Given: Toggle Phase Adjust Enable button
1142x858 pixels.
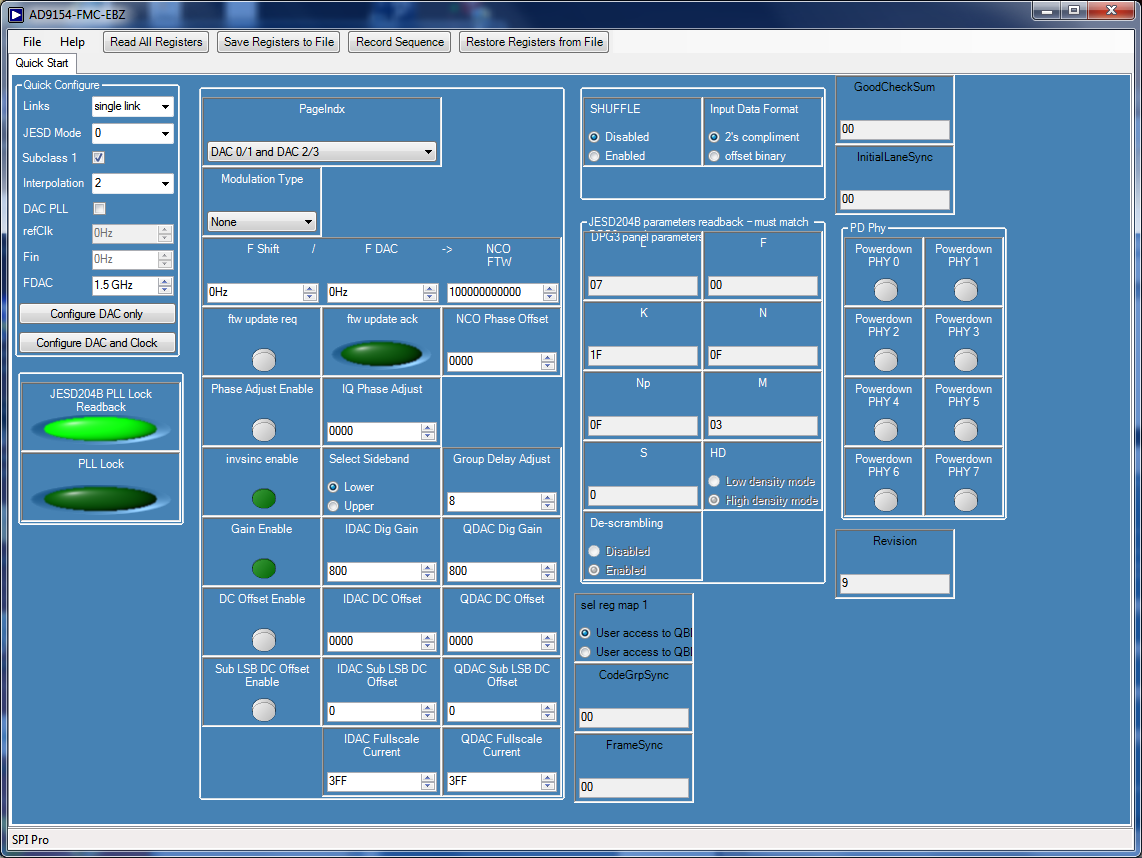Looking at the screenshot, I should (x=264, y=430).
